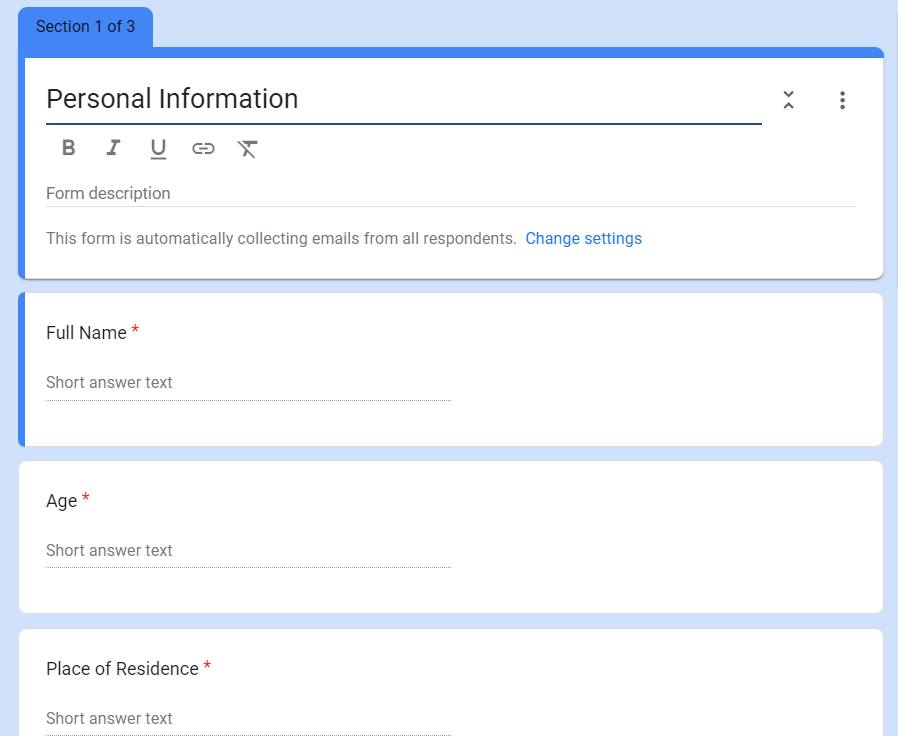This screenshot has width=898, height=736.
Task: Open the Change settings link
Action: pyautogui.click(x=584, y=238)
